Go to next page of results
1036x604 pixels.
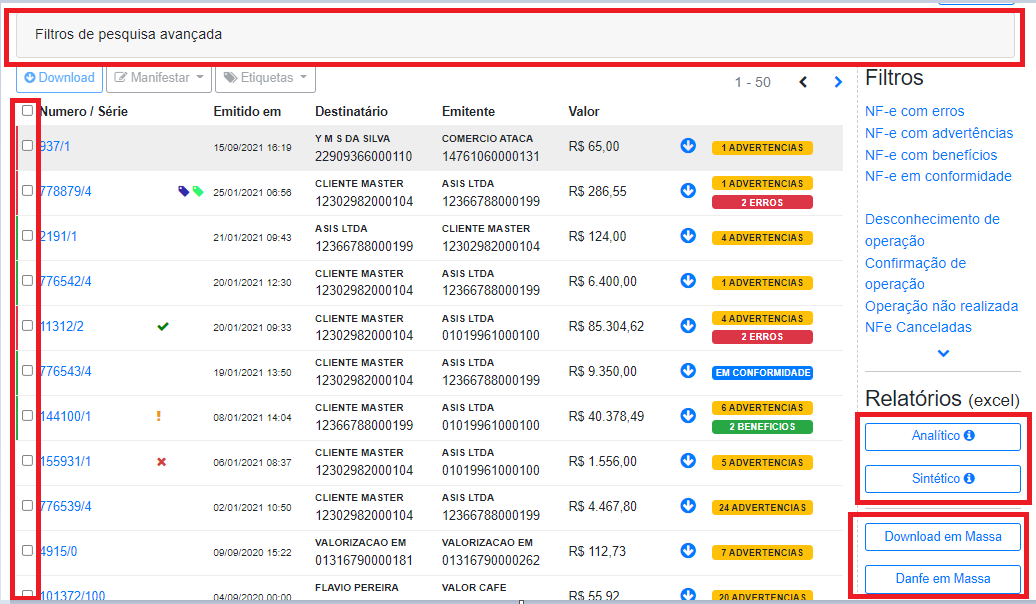pos(838,82)
